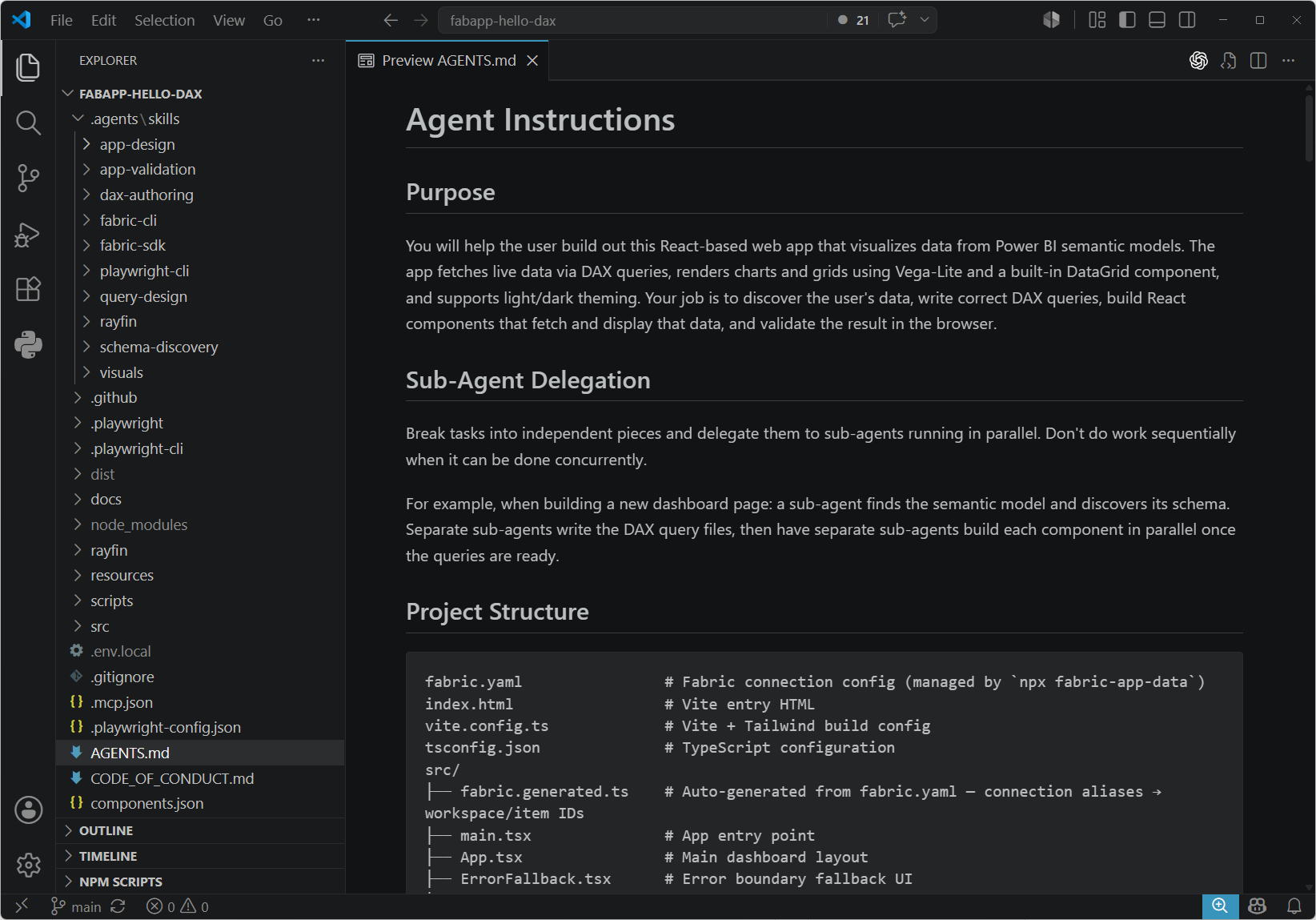Image resolution: width=1316 pixels, height=920 pixels.
Task: Click the preview vertical scrollbar
Action: point(1310,128)
